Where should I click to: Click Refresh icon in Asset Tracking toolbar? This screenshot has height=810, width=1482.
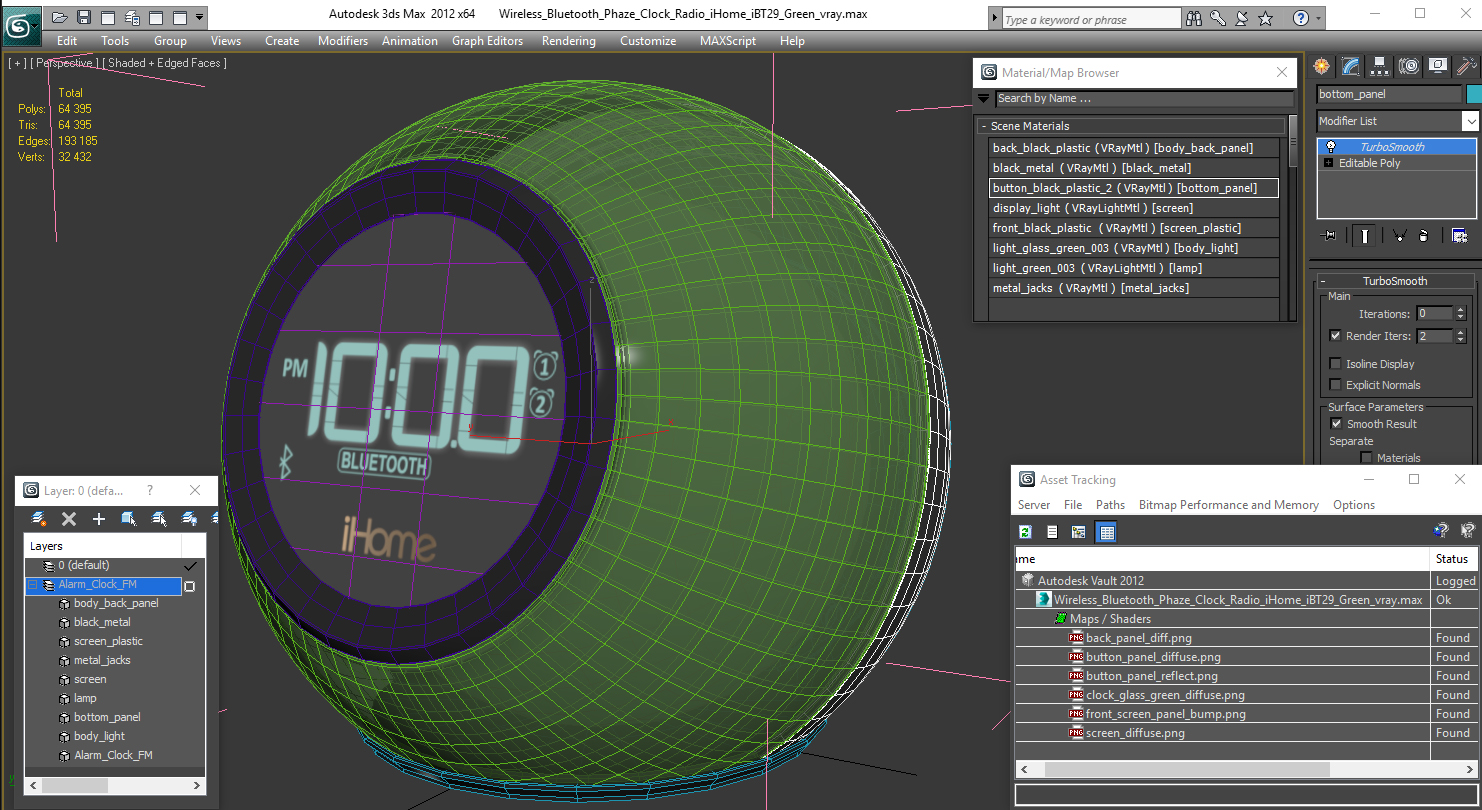1025,532
